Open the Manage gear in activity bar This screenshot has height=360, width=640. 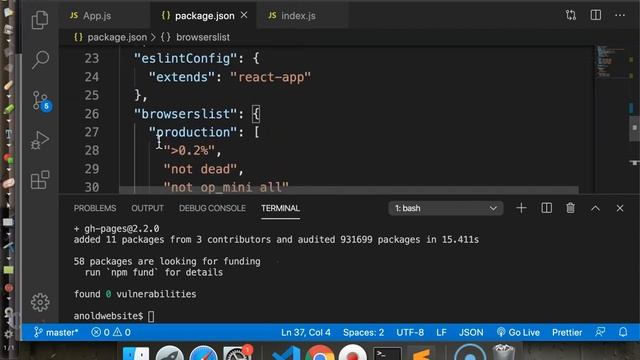click(x=40, y=302)
